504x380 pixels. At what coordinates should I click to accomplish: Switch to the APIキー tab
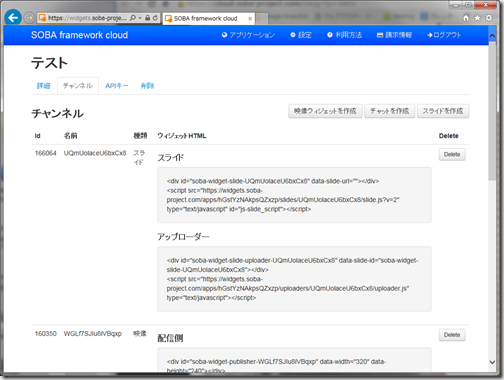coord(117,86)
